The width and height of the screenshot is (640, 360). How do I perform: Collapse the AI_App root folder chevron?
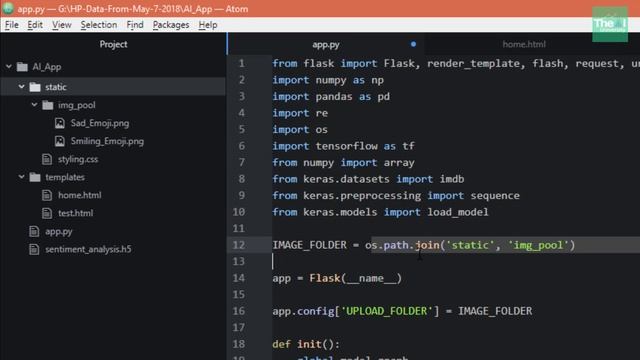[x=9, y=67]
